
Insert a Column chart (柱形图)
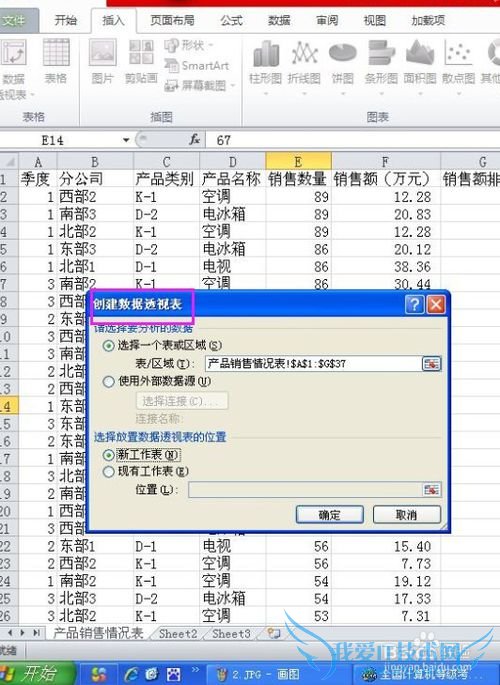point(266,66)
